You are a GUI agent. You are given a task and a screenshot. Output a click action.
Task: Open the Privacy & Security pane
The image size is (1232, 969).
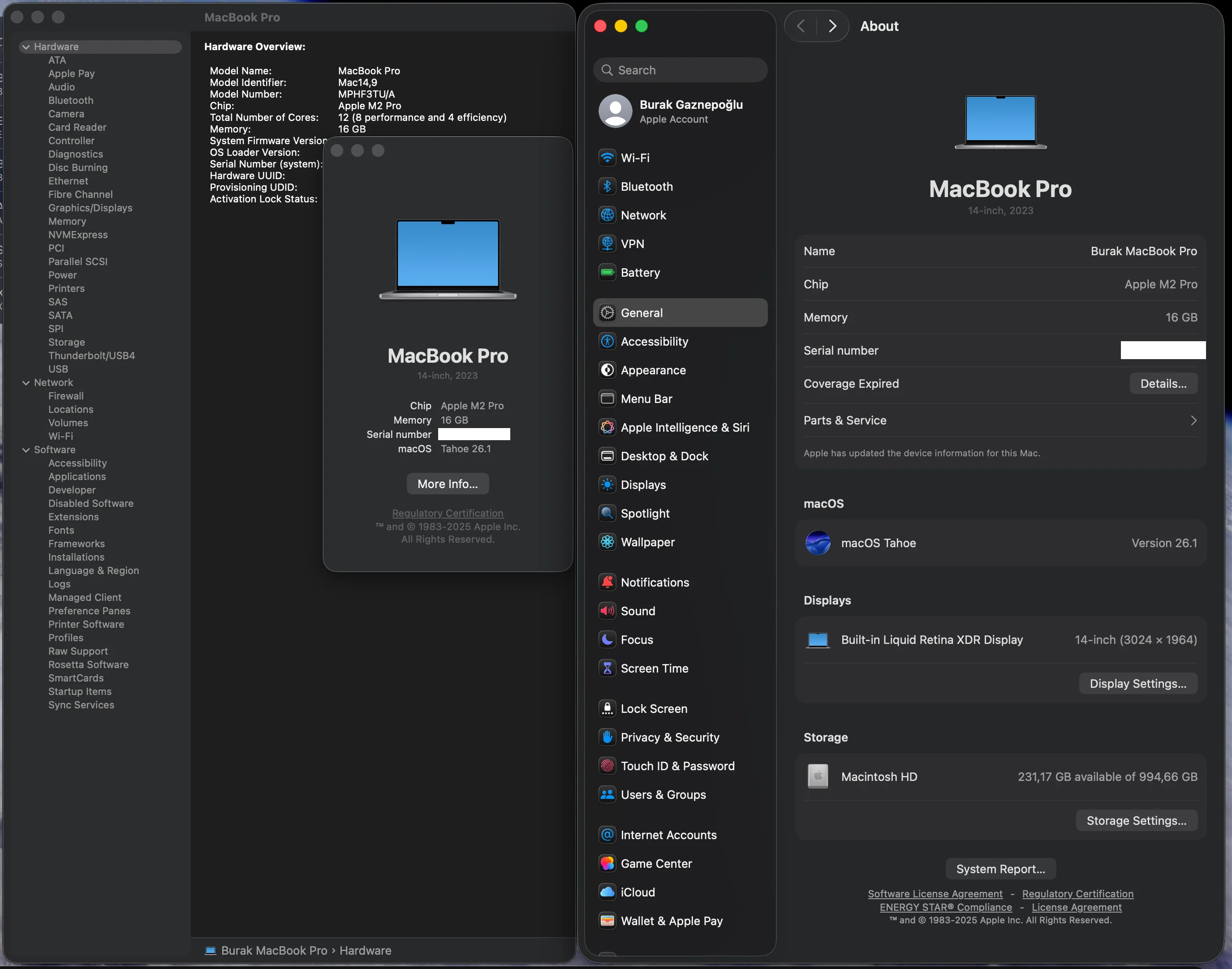[x=670, y=737]
